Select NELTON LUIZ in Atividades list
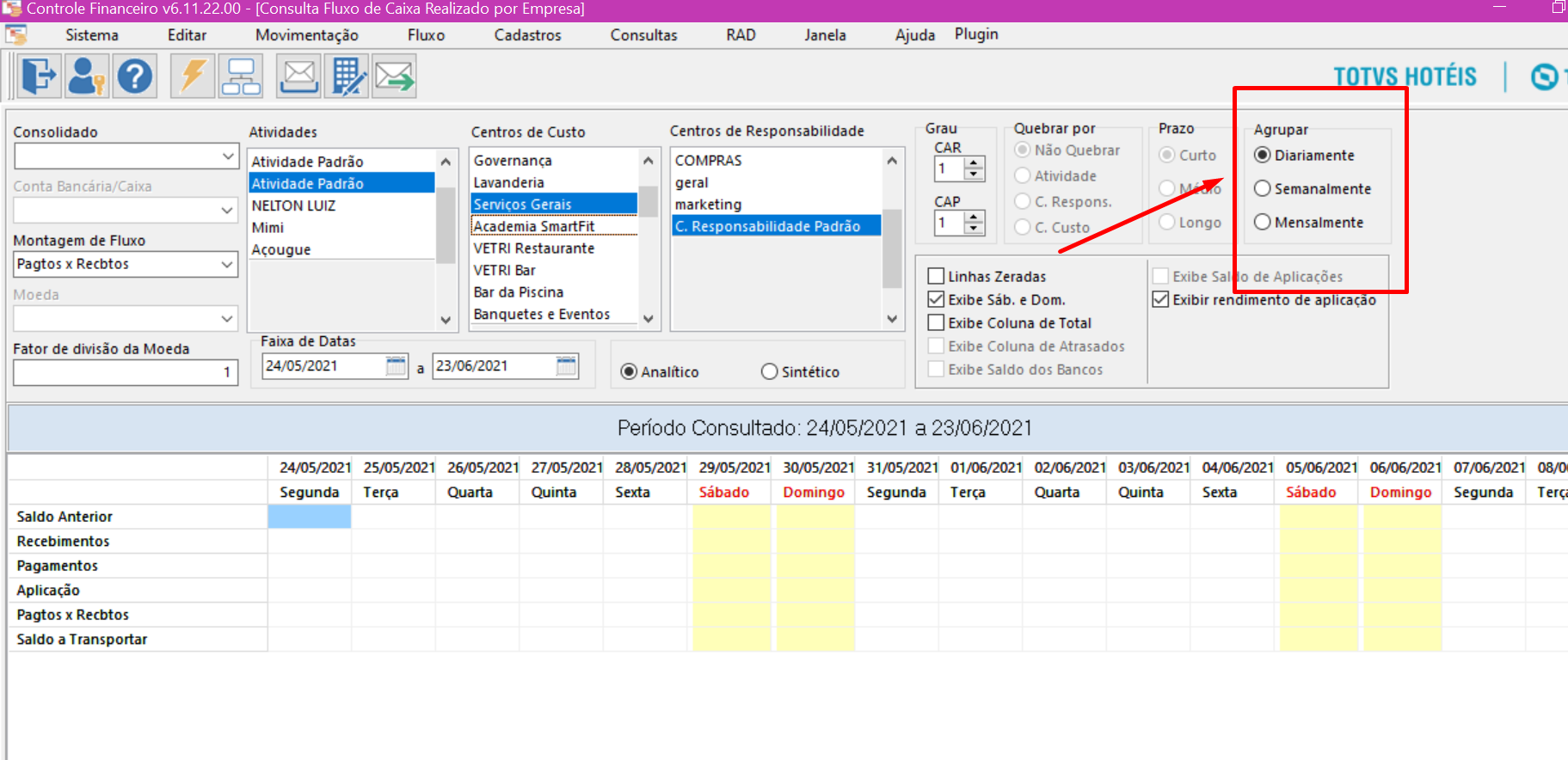1568x760 pixels. (x=341, y=206)
